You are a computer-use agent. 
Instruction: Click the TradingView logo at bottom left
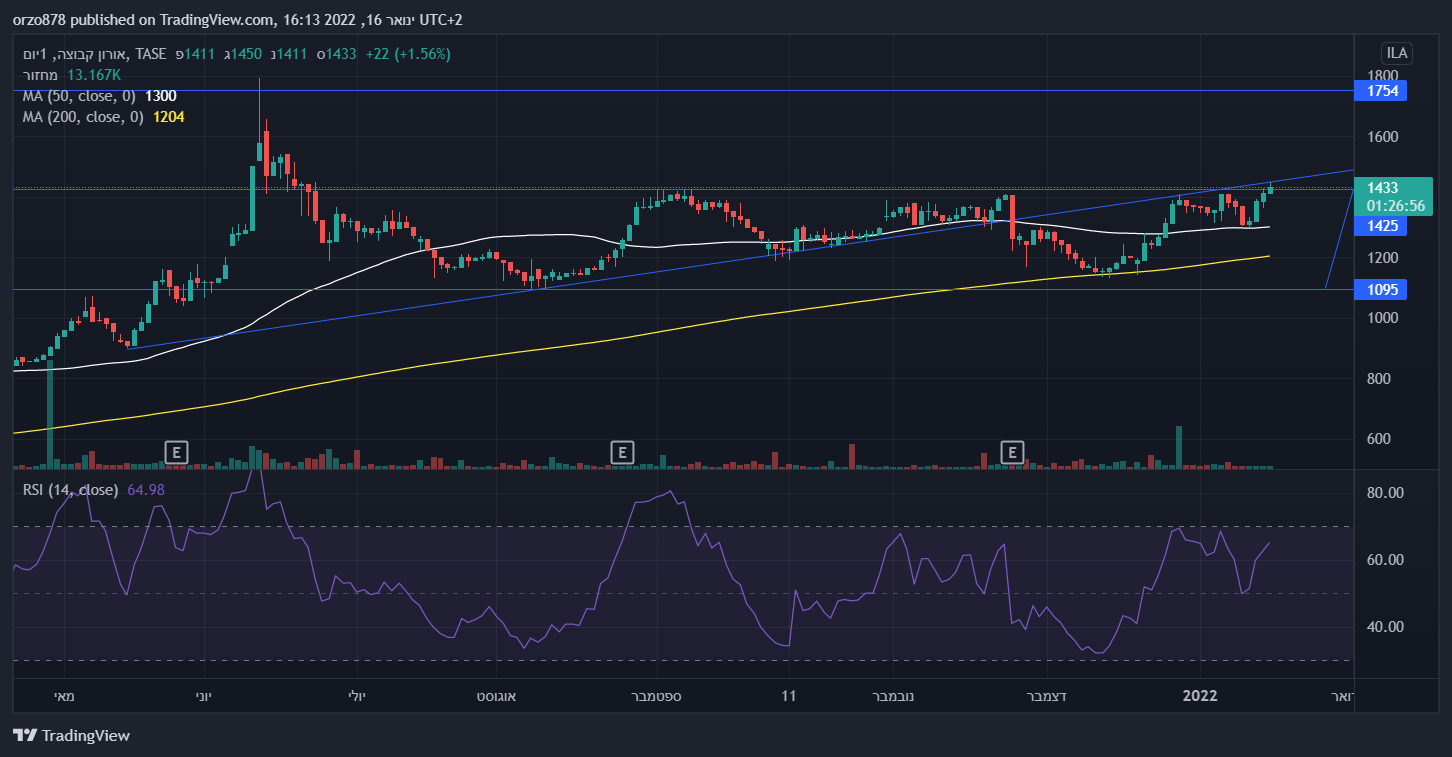pos(72,736)
